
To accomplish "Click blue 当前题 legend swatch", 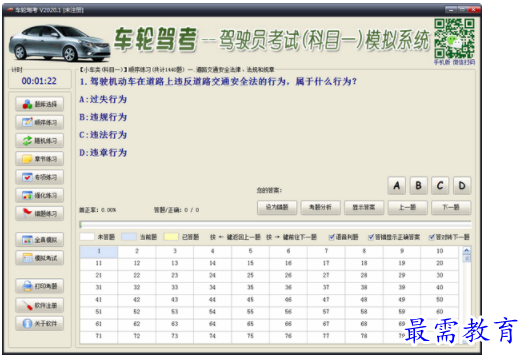I will pos(129,237).
